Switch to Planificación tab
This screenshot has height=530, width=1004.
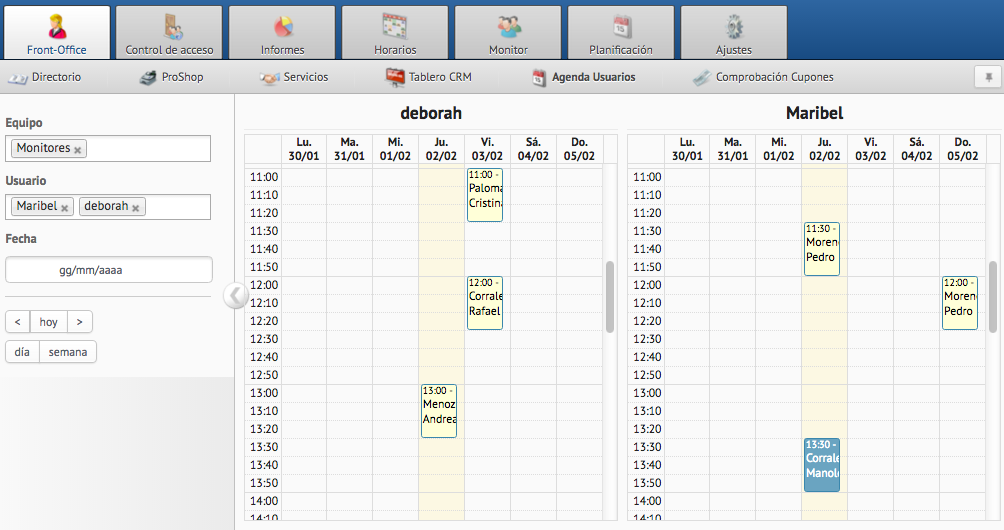click(621, 33)
